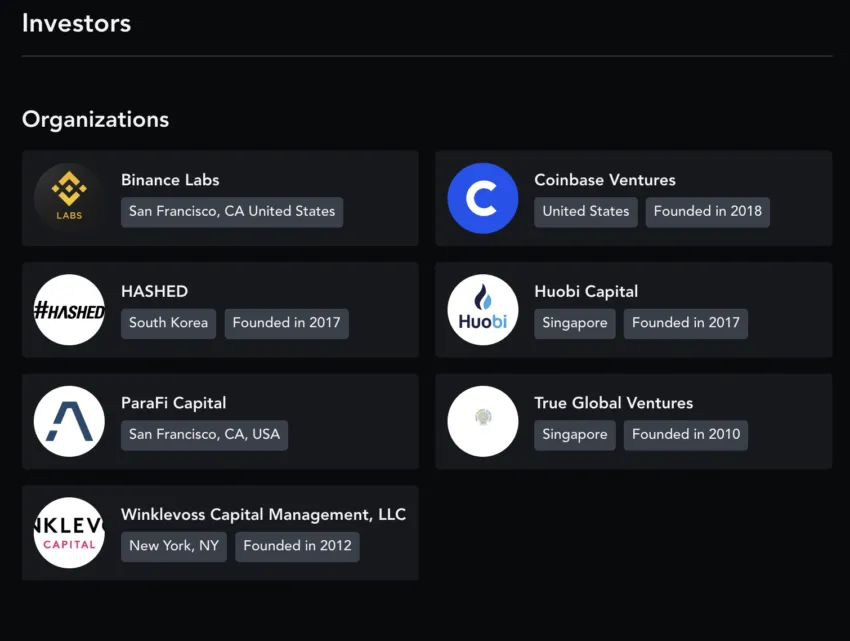Click the 'San Francisco, CA, USA' tag
850x641 pixels.
tap(204, 434)
